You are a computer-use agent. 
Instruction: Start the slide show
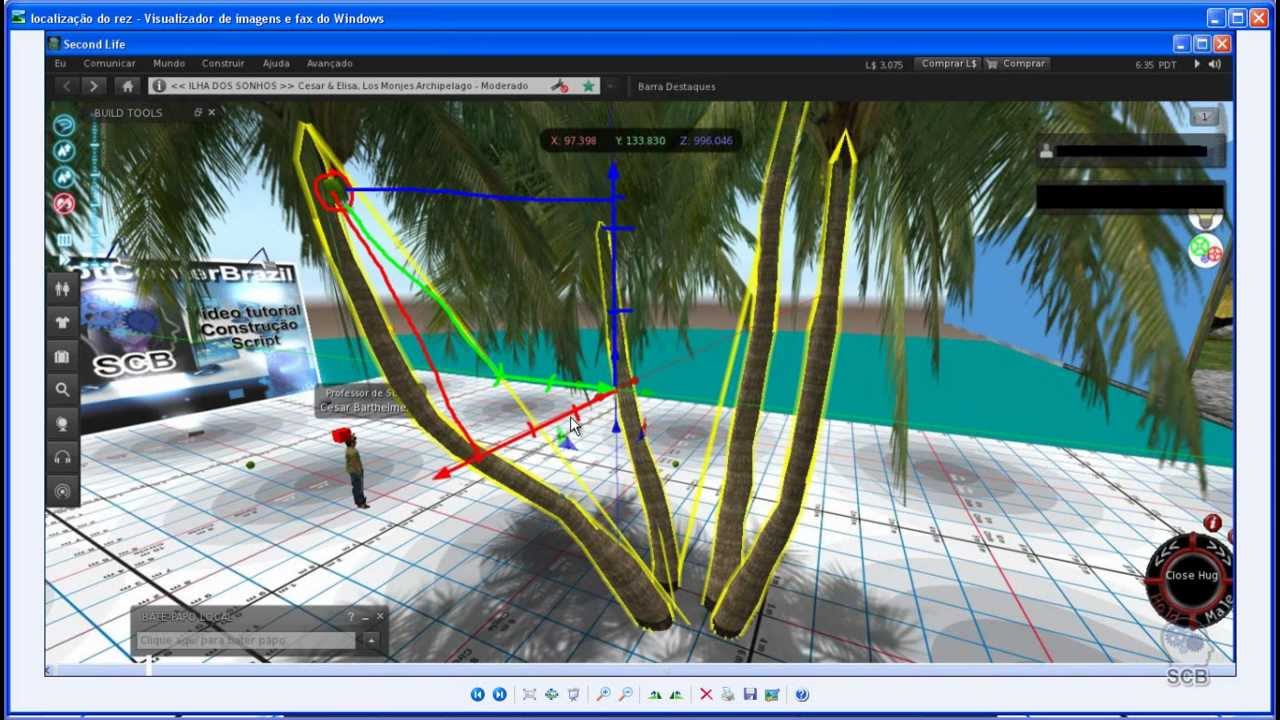point(573,694)
